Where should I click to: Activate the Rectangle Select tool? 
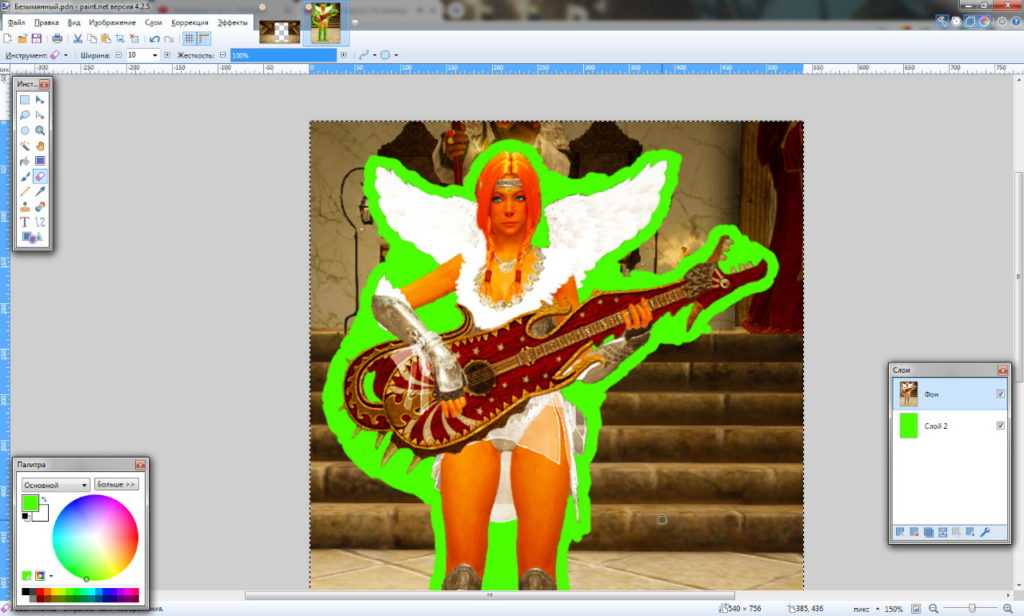pos(25,100)
